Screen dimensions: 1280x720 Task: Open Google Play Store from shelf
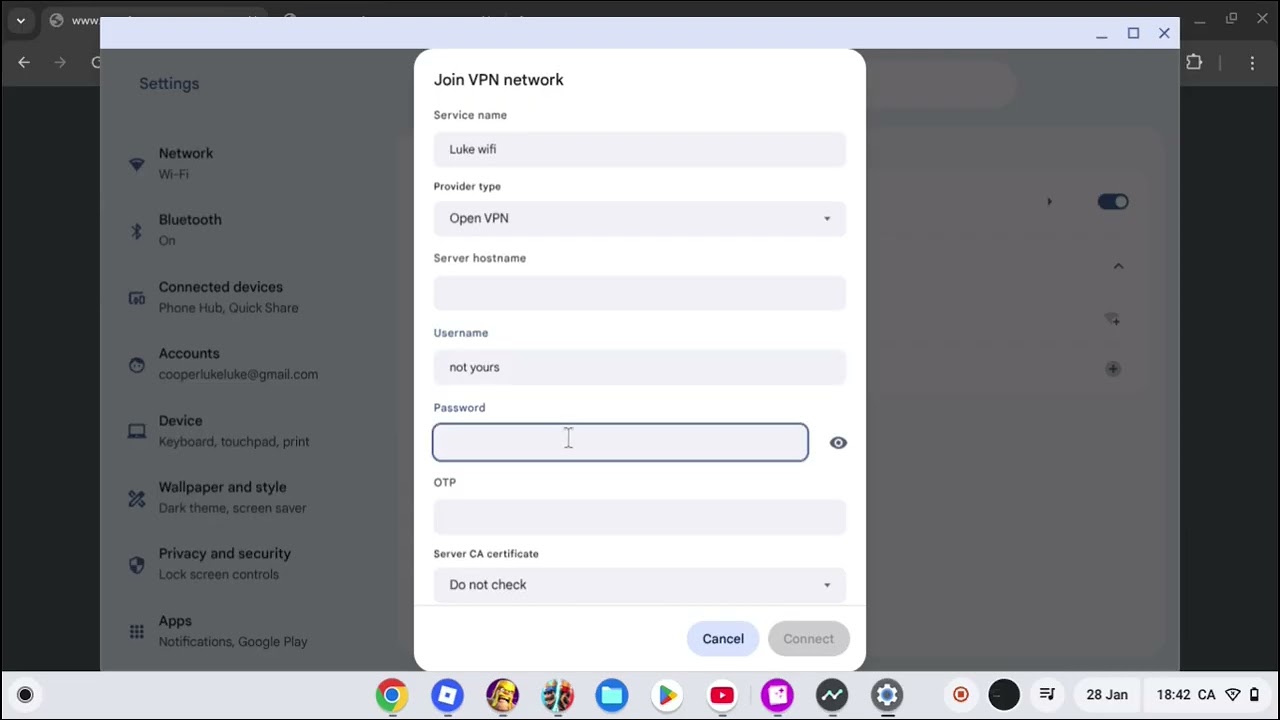click(667, 695)
